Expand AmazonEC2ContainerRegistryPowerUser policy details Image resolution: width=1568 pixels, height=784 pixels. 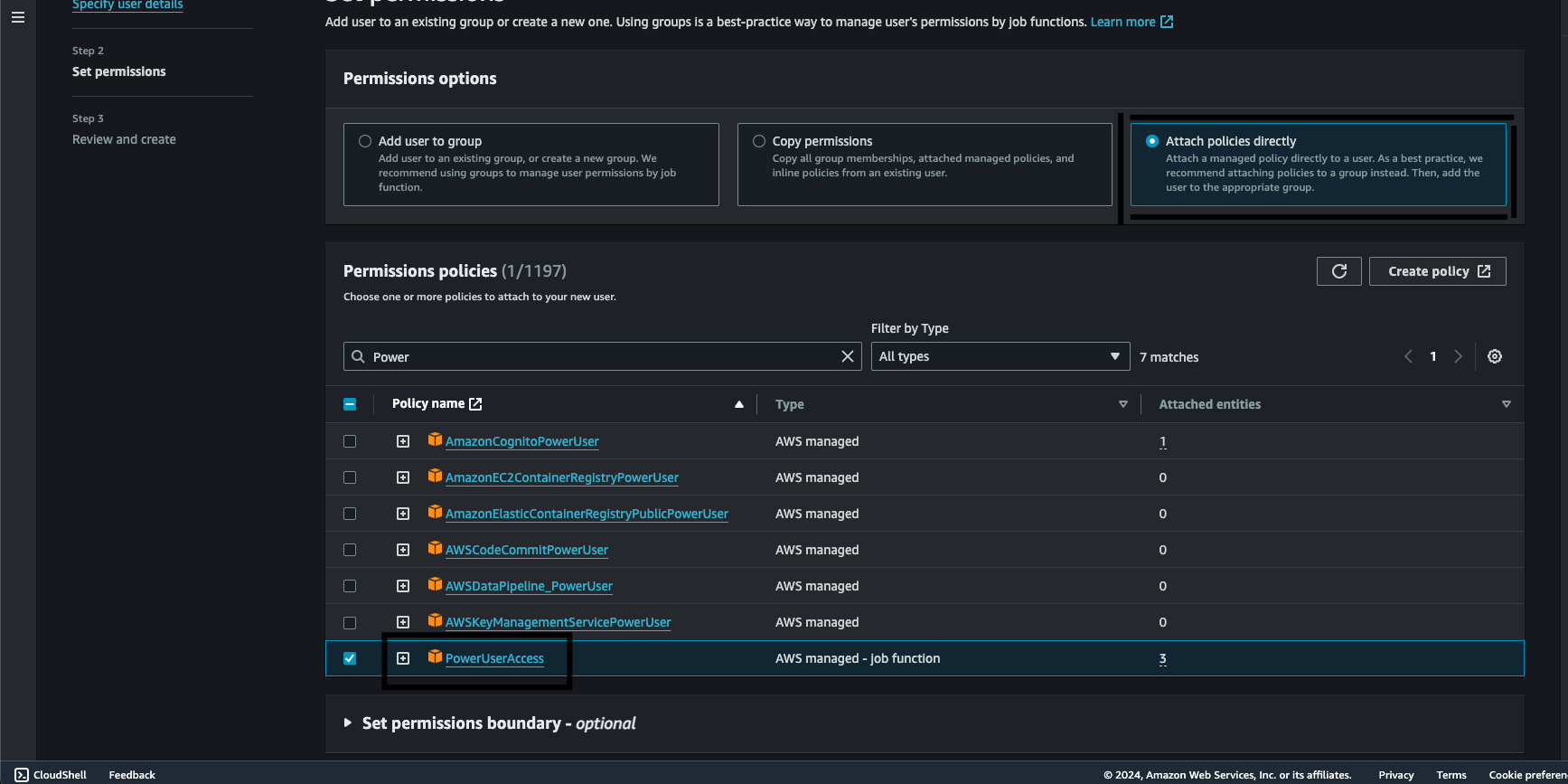403,477
